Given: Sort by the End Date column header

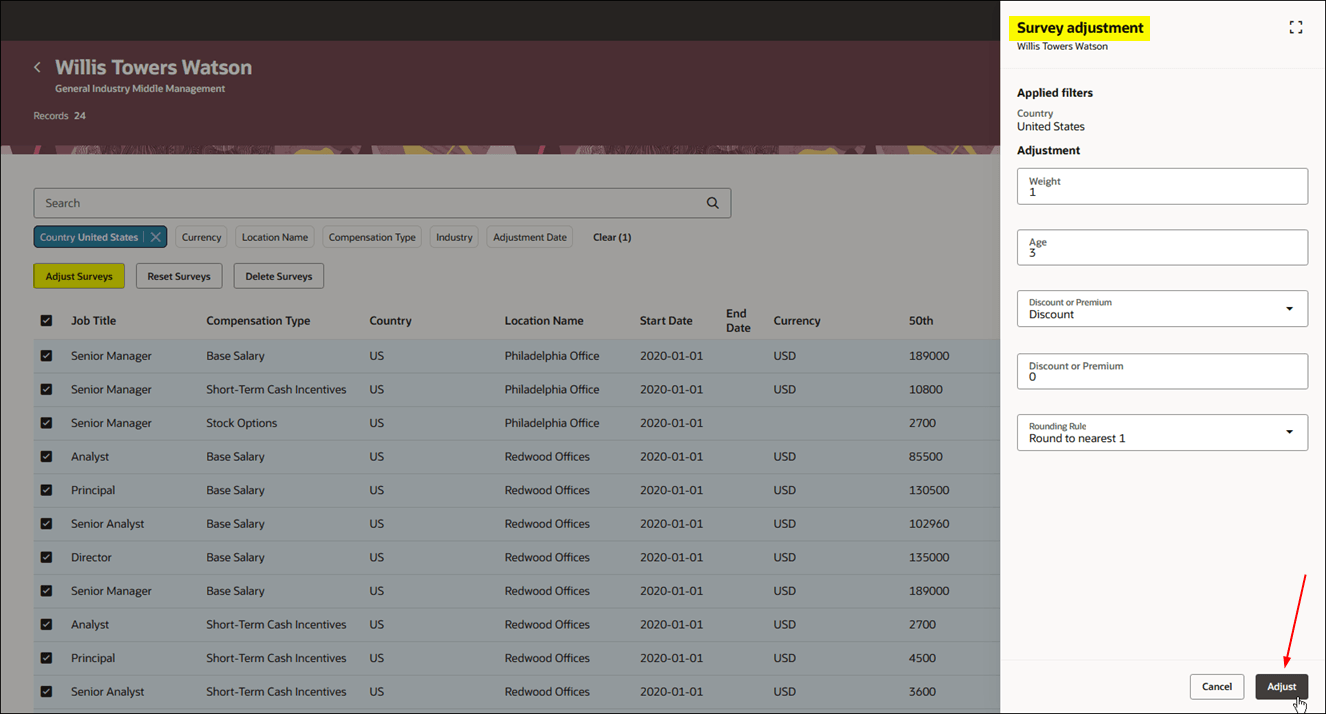Looking at the screenshot, I should 738,321.
